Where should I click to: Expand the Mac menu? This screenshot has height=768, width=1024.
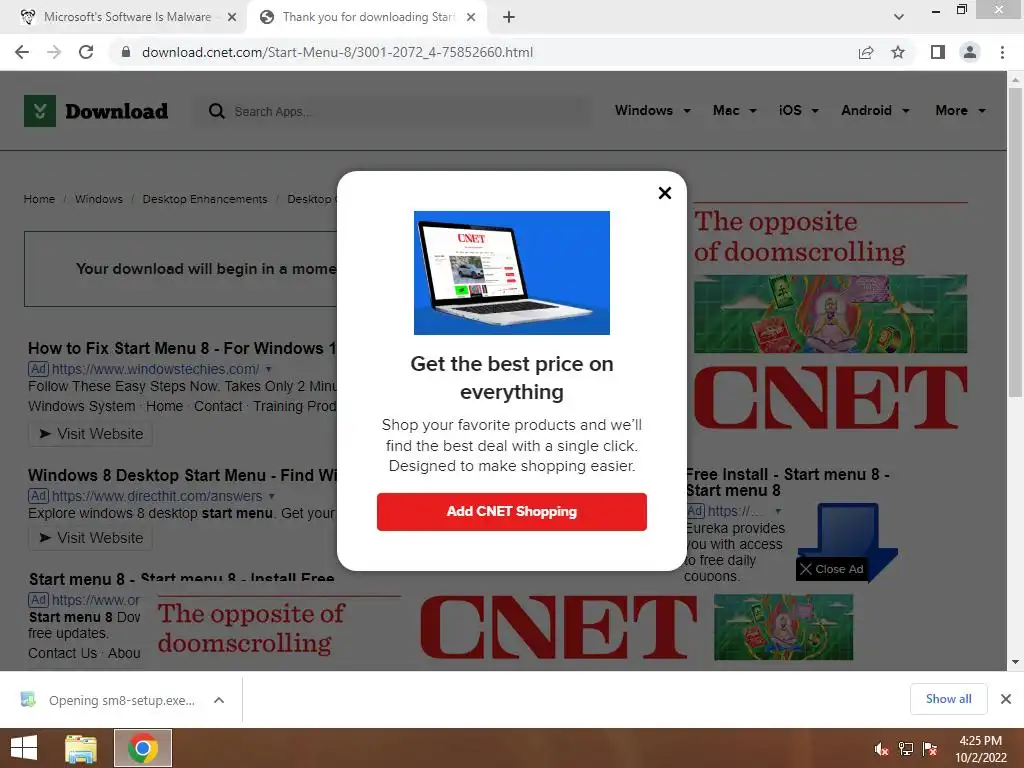click(x=735, y=110)
